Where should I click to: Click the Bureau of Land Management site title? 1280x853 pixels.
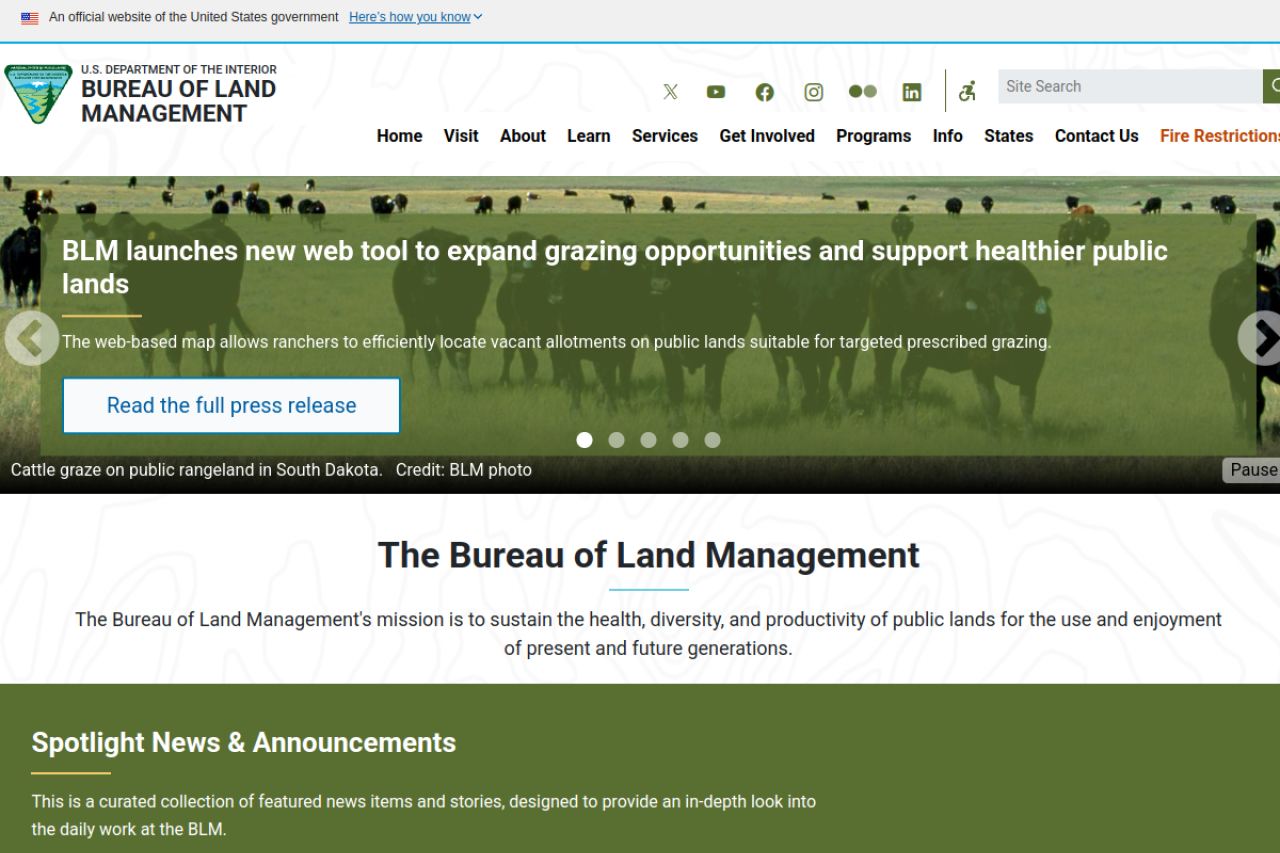[x=179, y=101]
